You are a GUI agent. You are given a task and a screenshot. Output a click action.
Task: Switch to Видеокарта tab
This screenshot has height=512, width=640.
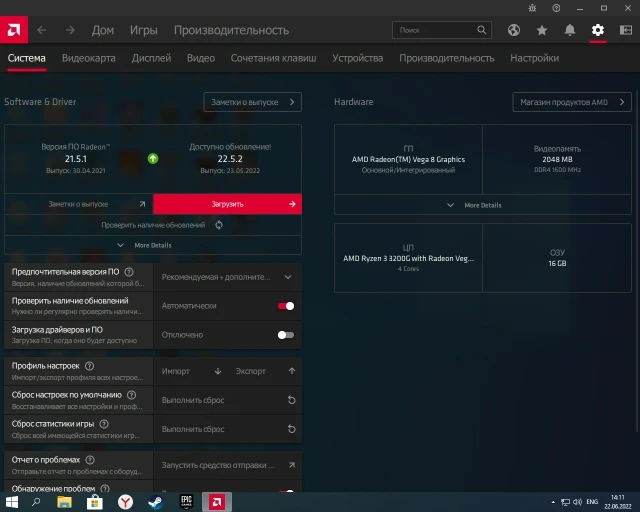[x=89, y=58]
